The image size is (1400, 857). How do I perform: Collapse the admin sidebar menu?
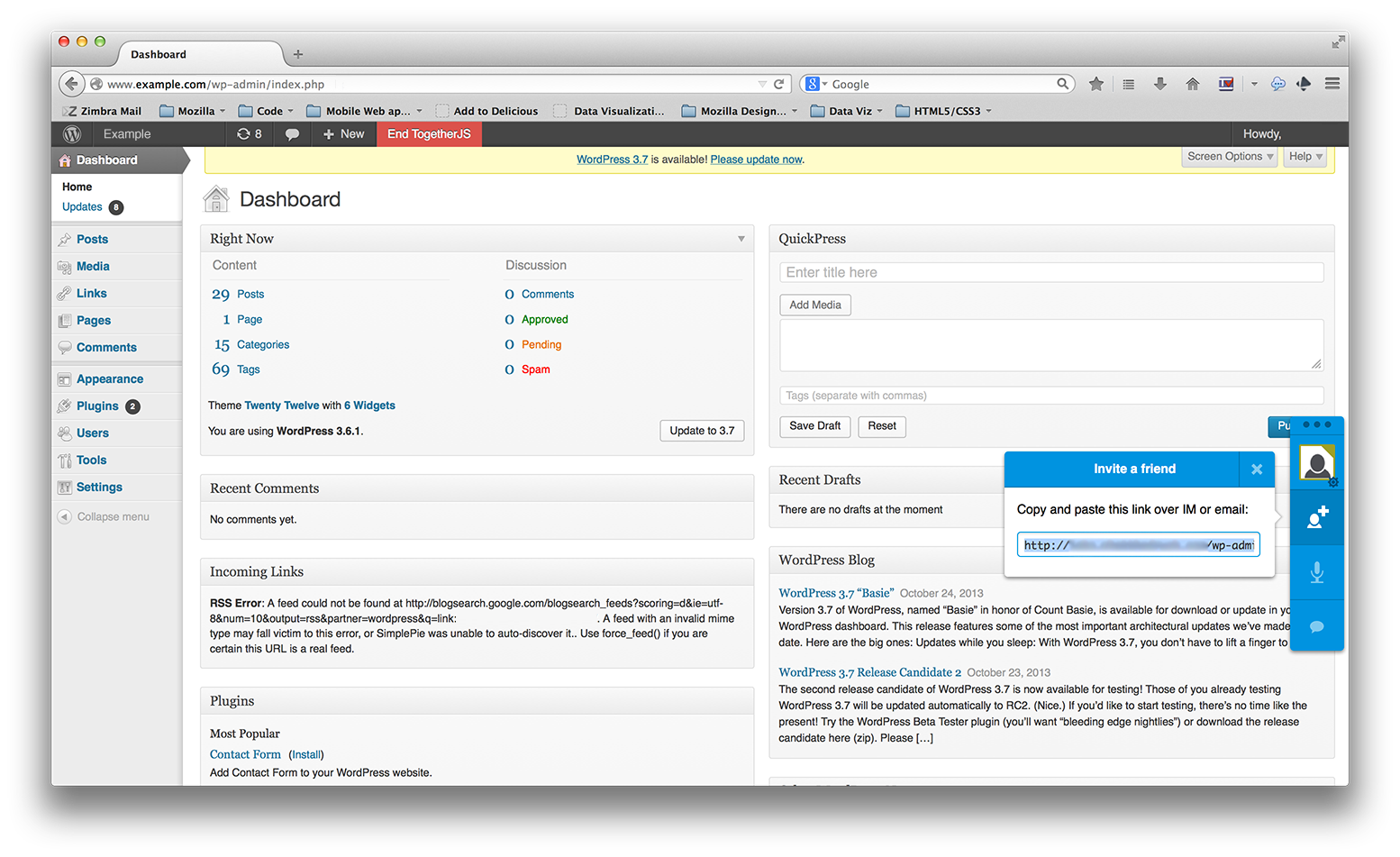click(x=104, y=517)
